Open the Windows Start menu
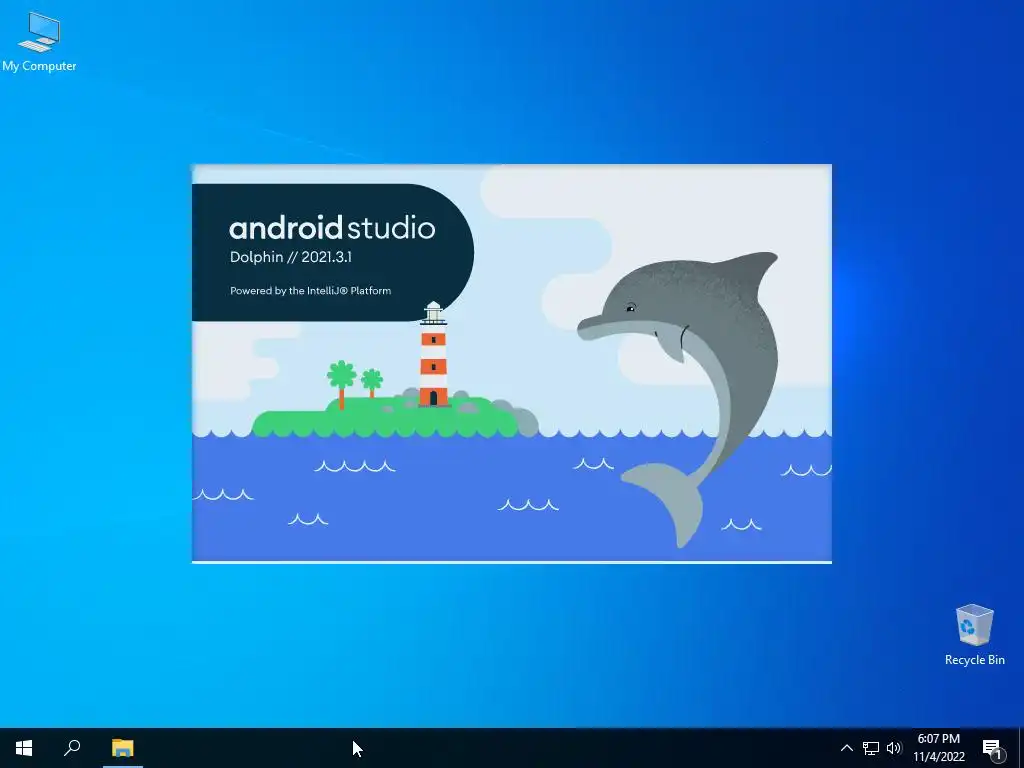1024x768 pixels. (24, 748)
